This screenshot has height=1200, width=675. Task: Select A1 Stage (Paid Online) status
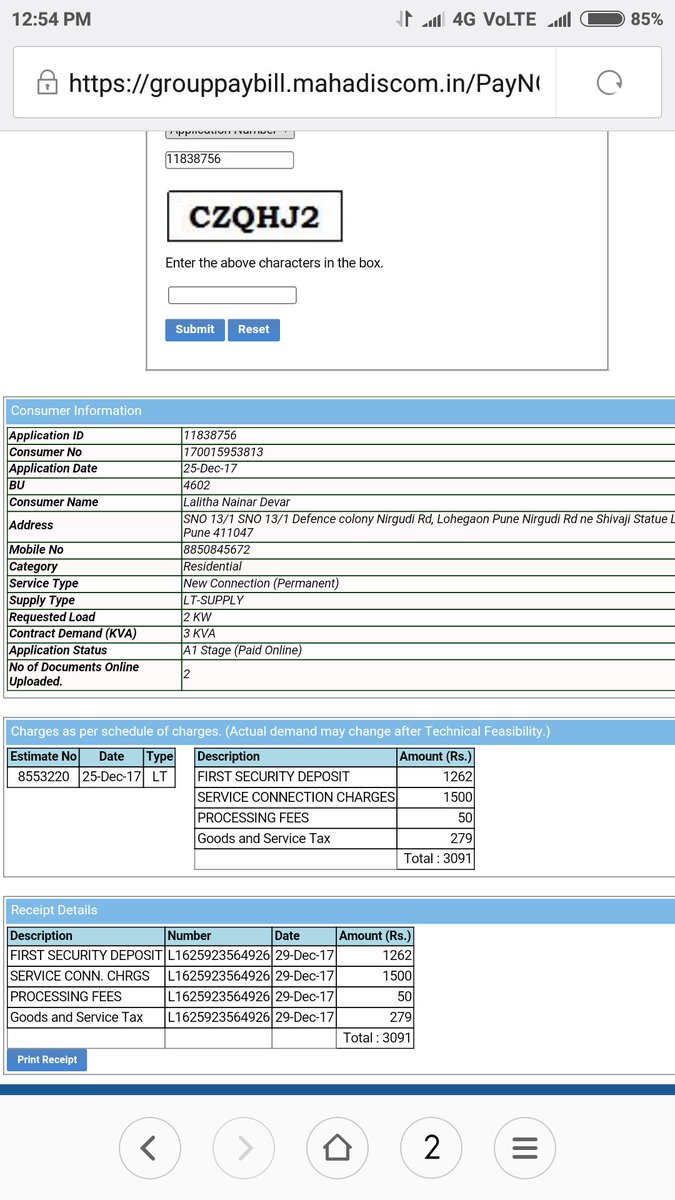243,650
